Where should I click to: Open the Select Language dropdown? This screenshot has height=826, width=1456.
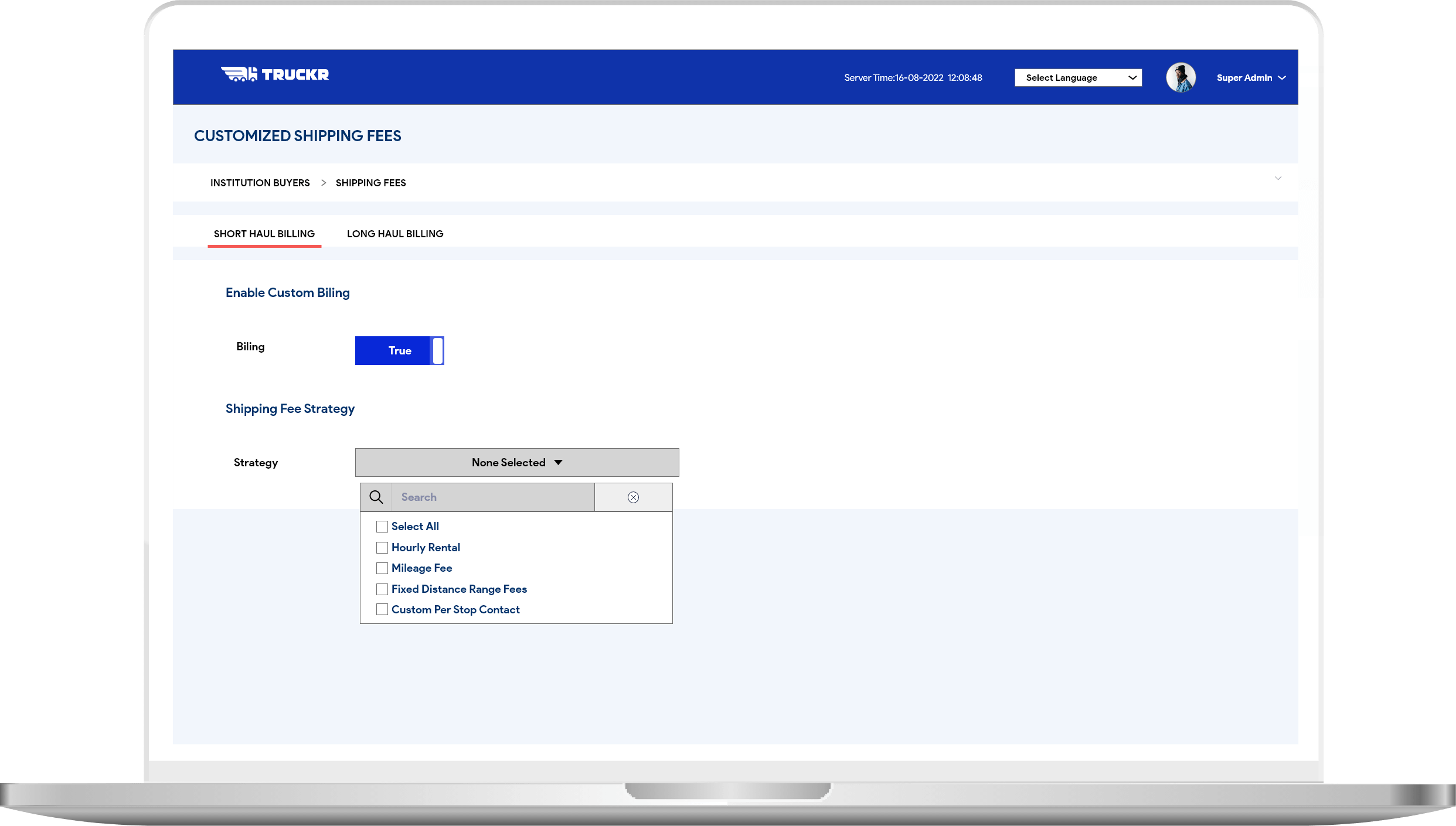click(1078, 78)
